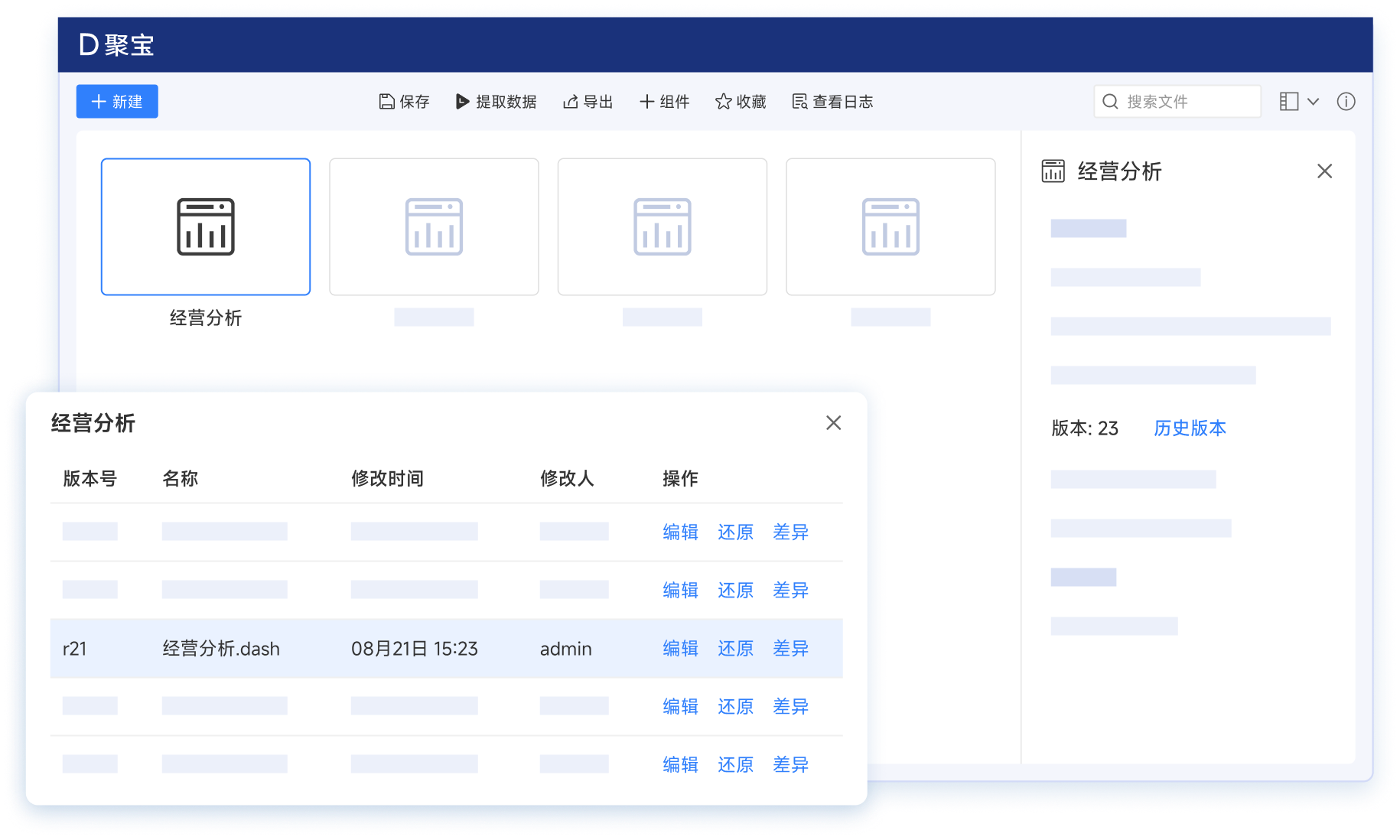
Task: Click 差异 to compare version r21
Action: point(790,649)
